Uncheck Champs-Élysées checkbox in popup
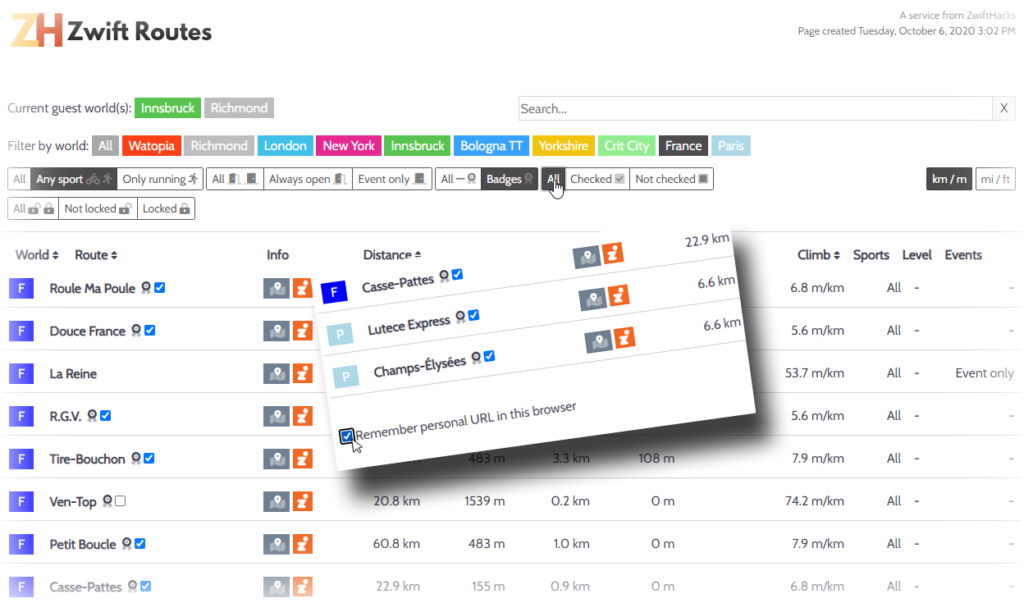Screen dimensions: 1024x603 coord(489,355)
